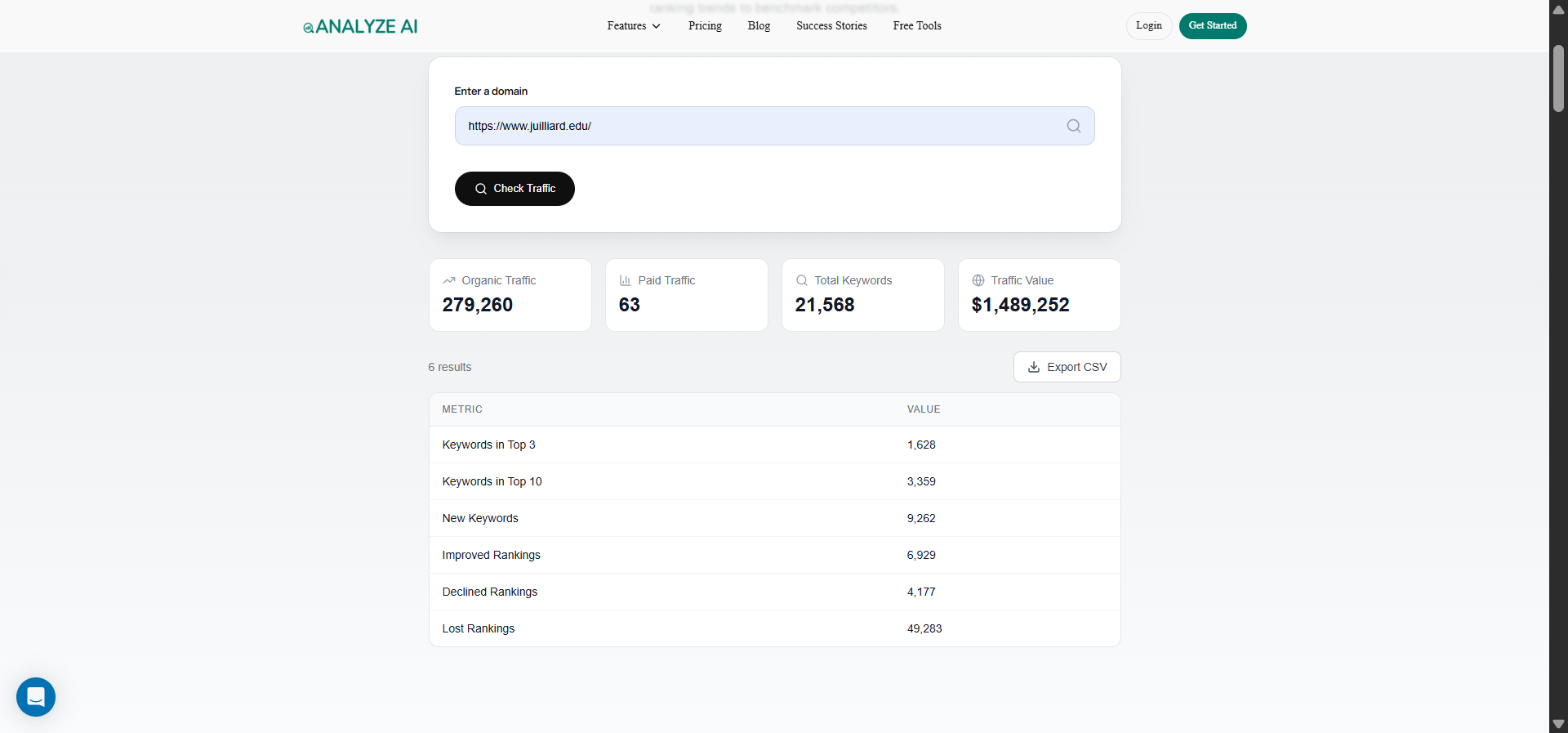The height and width of the screenshot is (733, 1568).
Task: Open the Free Tools page
Action: pyautogui.click(x=917, y=26)
